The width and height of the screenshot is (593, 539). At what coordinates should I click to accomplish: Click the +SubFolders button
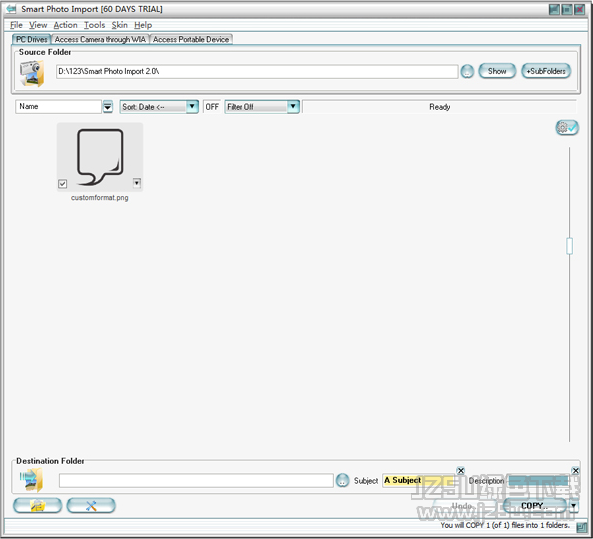click(546, 71)
